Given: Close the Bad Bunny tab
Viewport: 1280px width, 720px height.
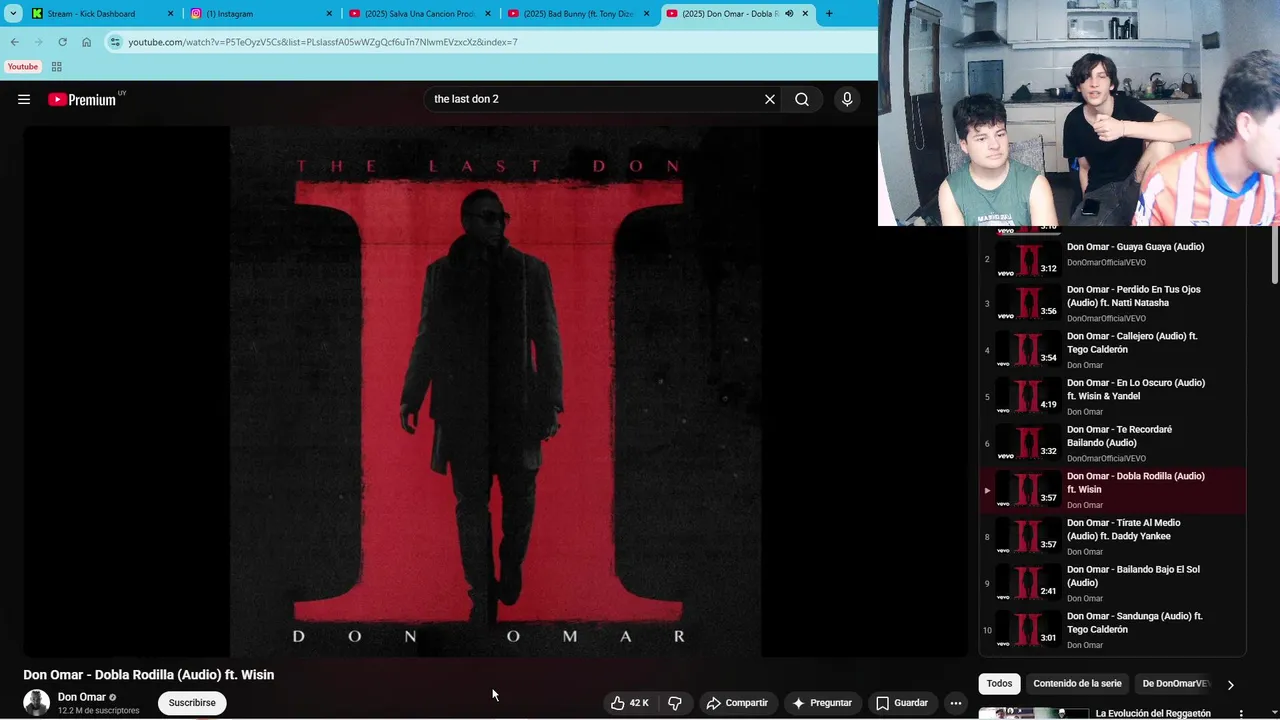Looking at the screenshot, I should (646, 14).
